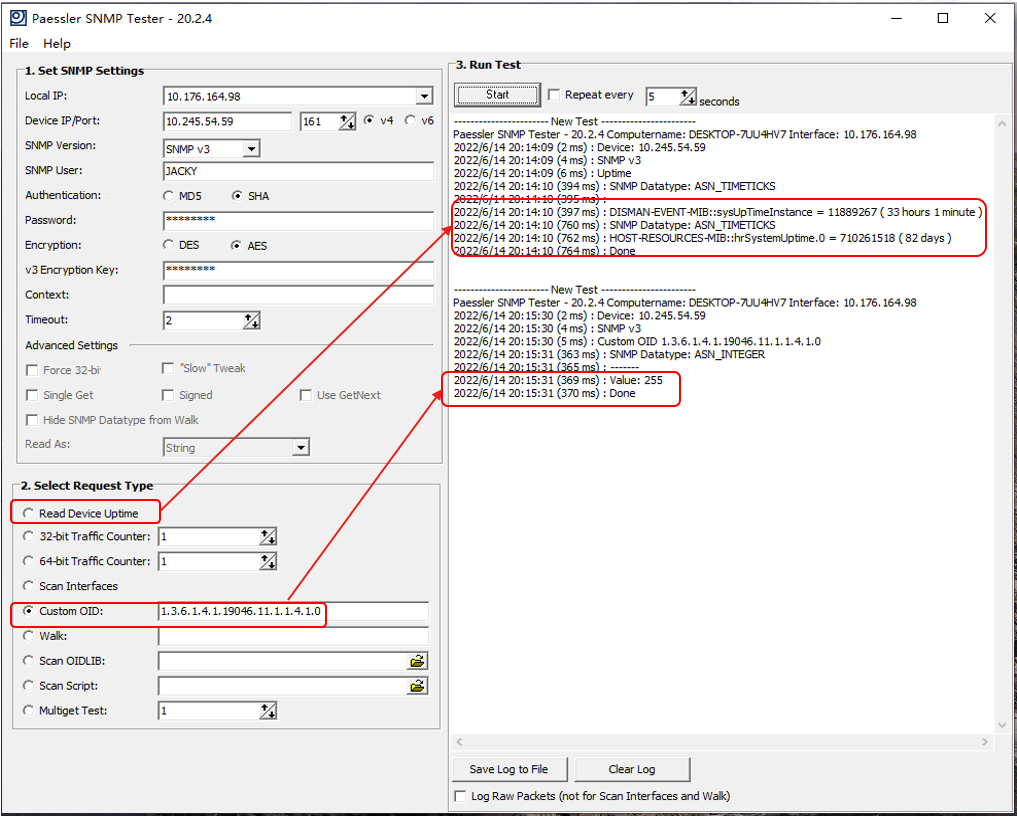Open folder browser for Scan OIDLIB
The height and width of the screenshot is (816, 1017).
[418, 661]
